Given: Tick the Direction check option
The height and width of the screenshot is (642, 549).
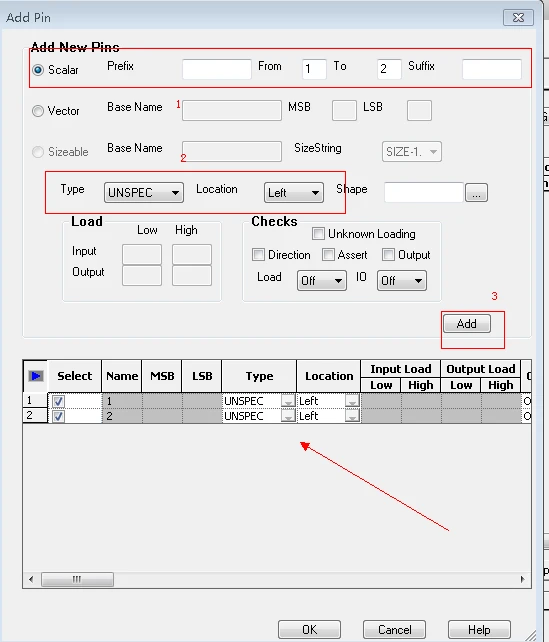Looking at the screenshot, I should 258,255.
